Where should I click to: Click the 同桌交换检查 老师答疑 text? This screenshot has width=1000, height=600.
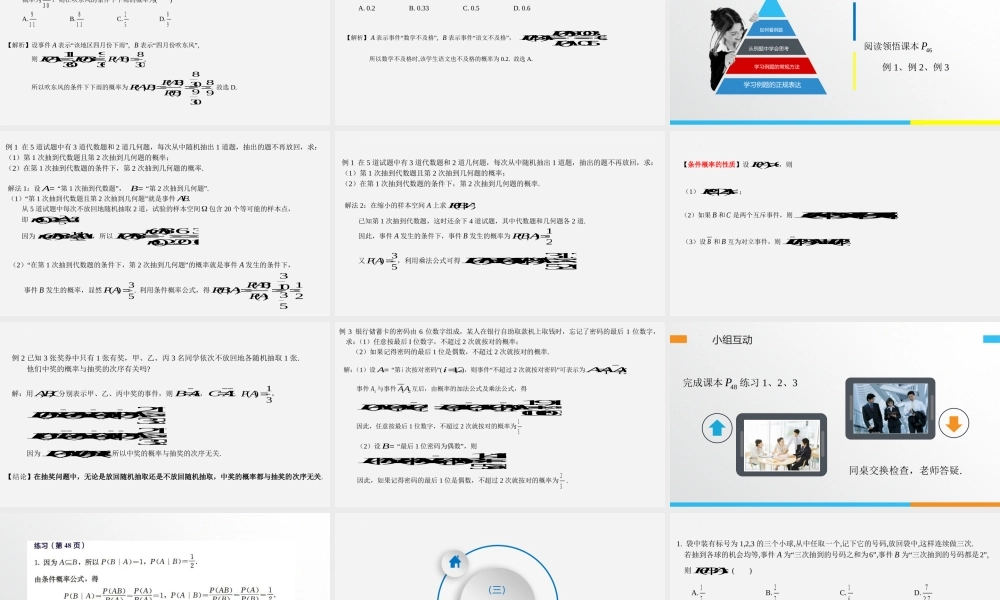906,470
